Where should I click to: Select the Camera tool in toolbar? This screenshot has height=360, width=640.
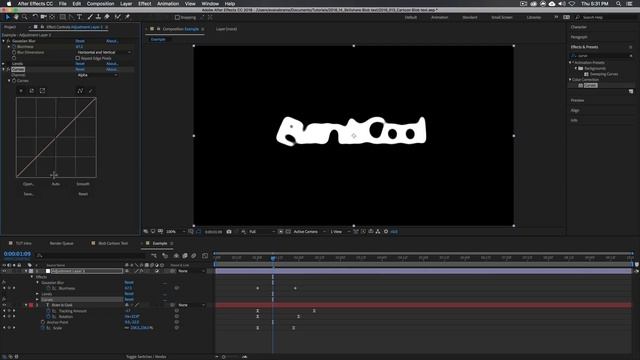[x=43, y=17]
